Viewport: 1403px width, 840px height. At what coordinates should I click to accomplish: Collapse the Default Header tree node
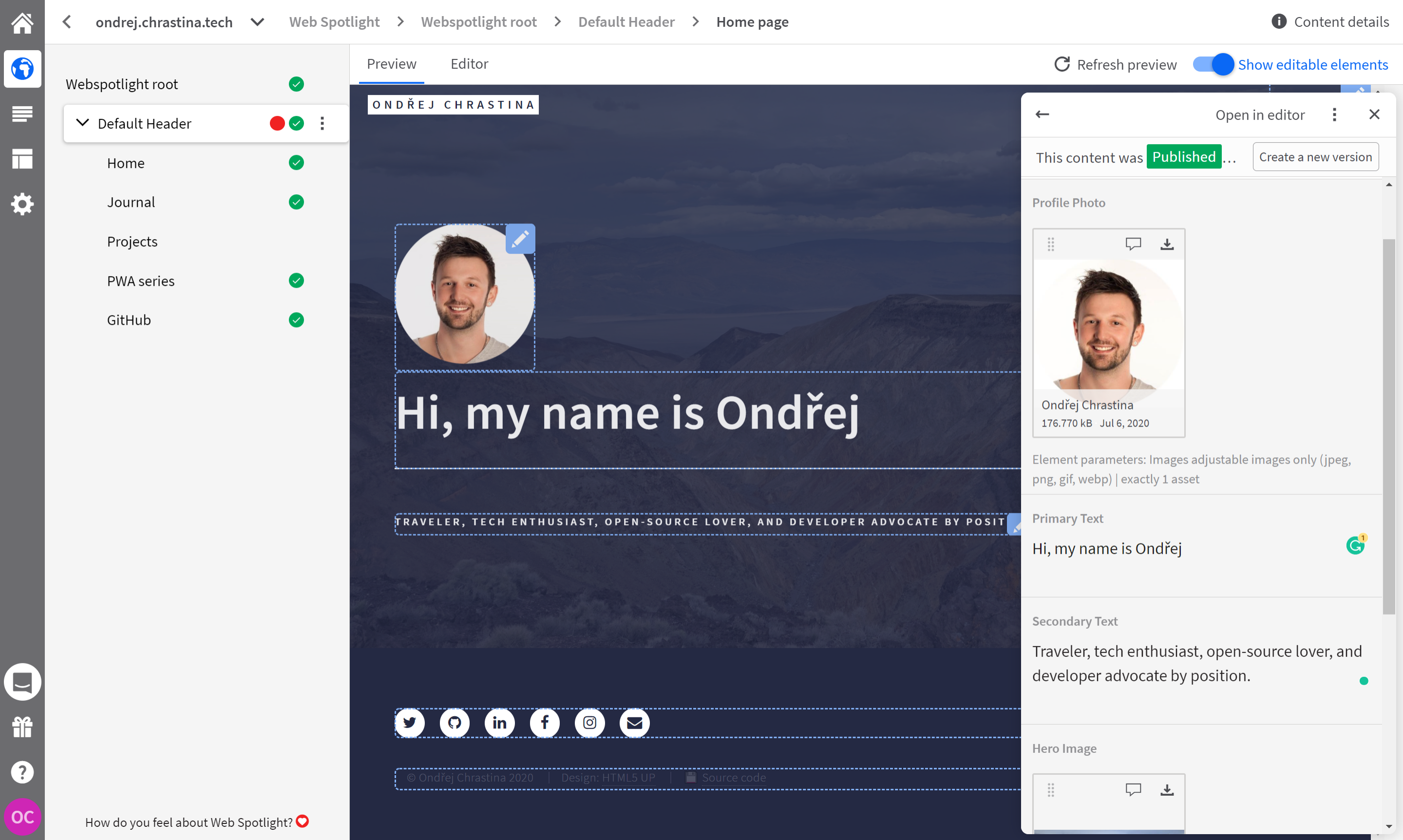pos(83,123)
